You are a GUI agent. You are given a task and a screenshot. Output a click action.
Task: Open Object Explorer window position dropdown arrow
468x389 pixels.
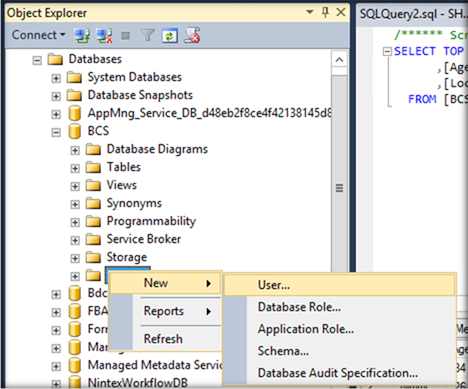click(310, 12)
